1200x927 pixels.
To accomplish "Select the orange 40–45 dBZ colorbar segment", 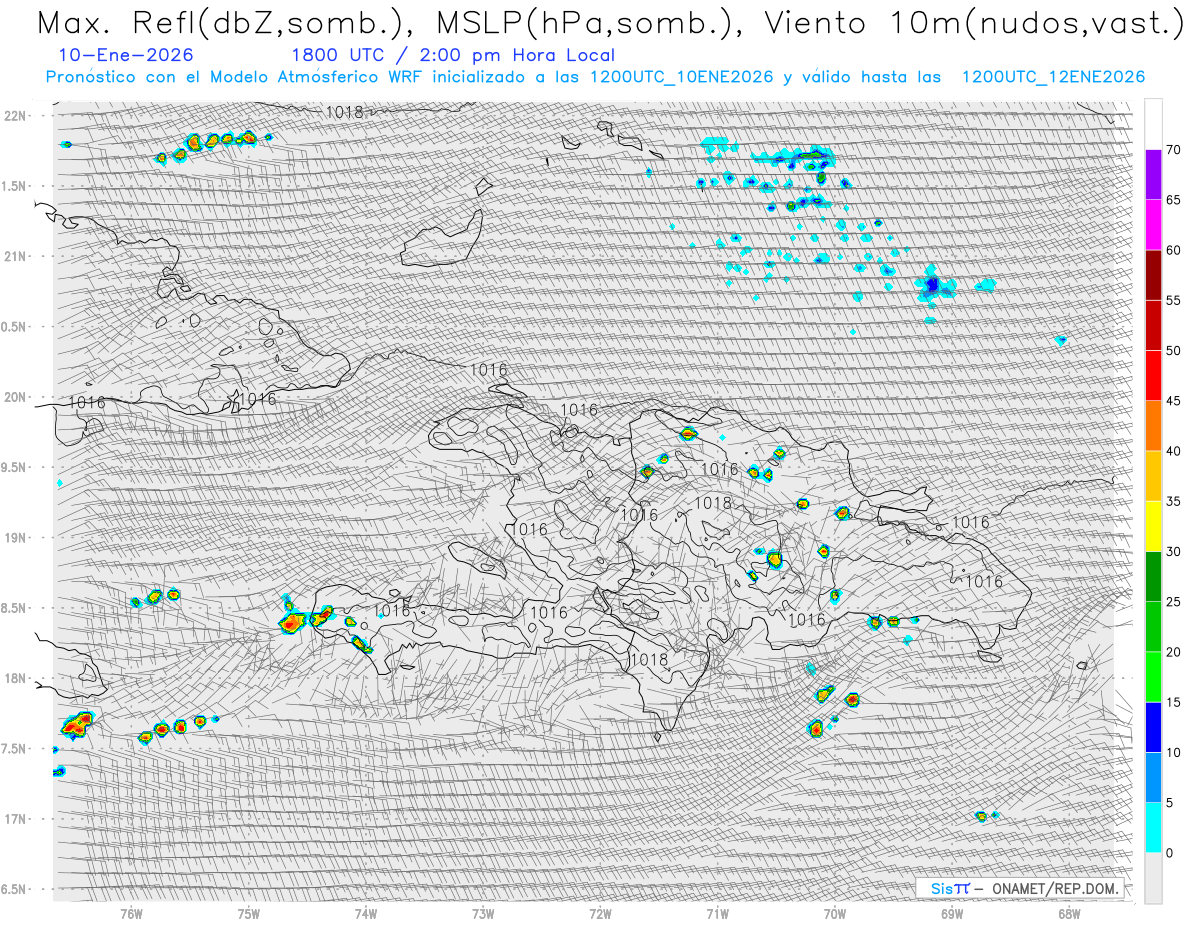I will (x=1153, y=426).
